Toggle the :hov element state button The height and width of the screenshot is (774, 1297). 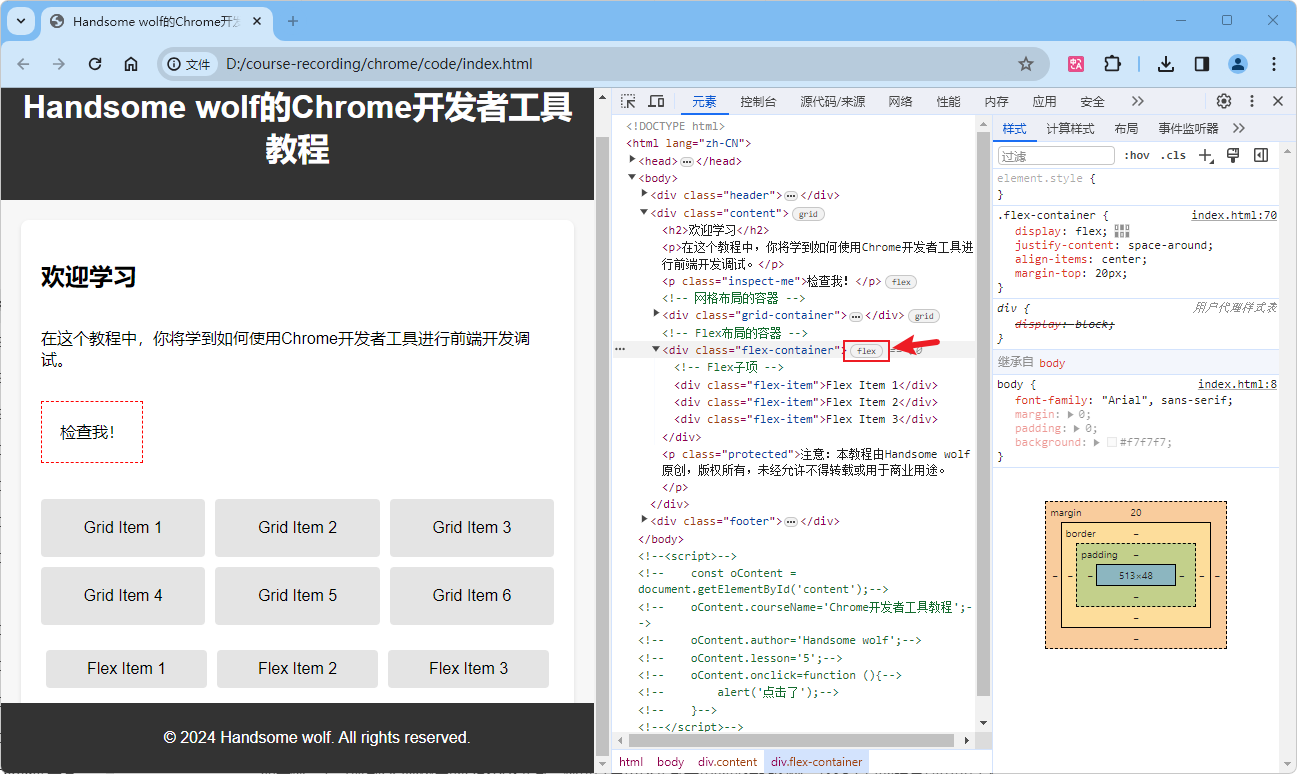tap(1137, 155)
